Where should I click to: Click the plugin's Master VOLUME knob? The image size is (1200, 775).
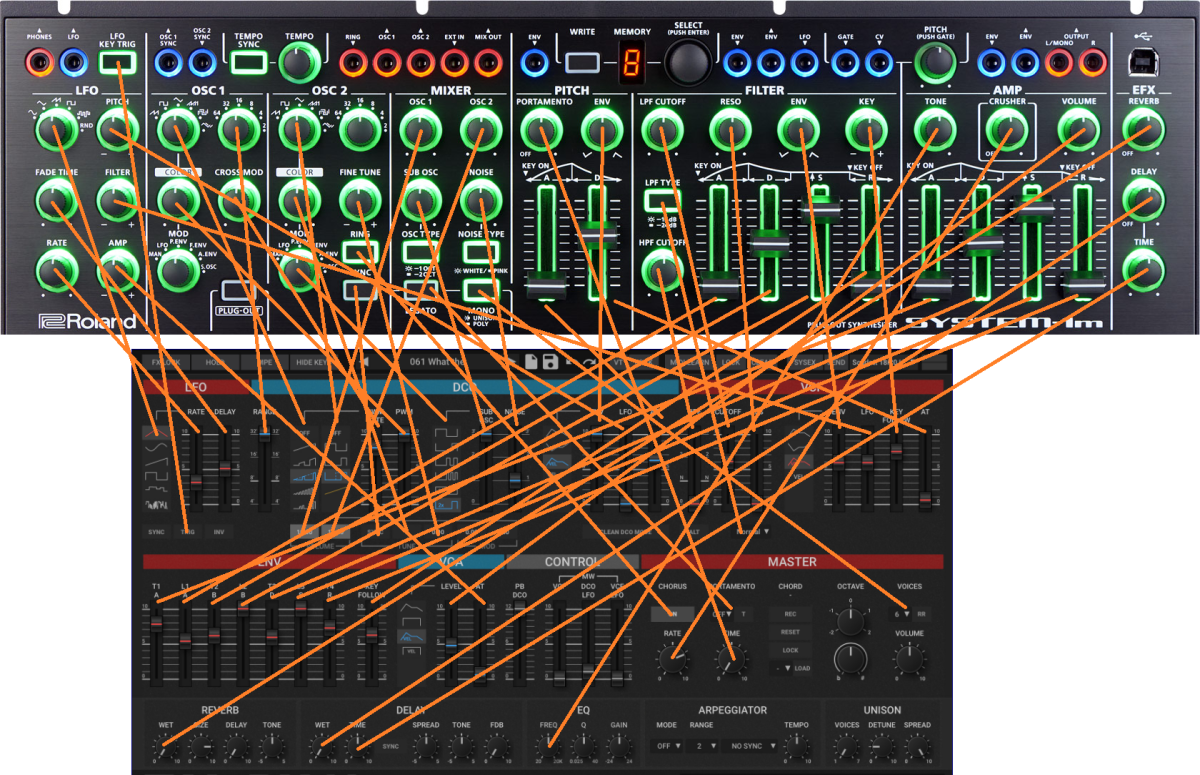(x=909, y=658)
